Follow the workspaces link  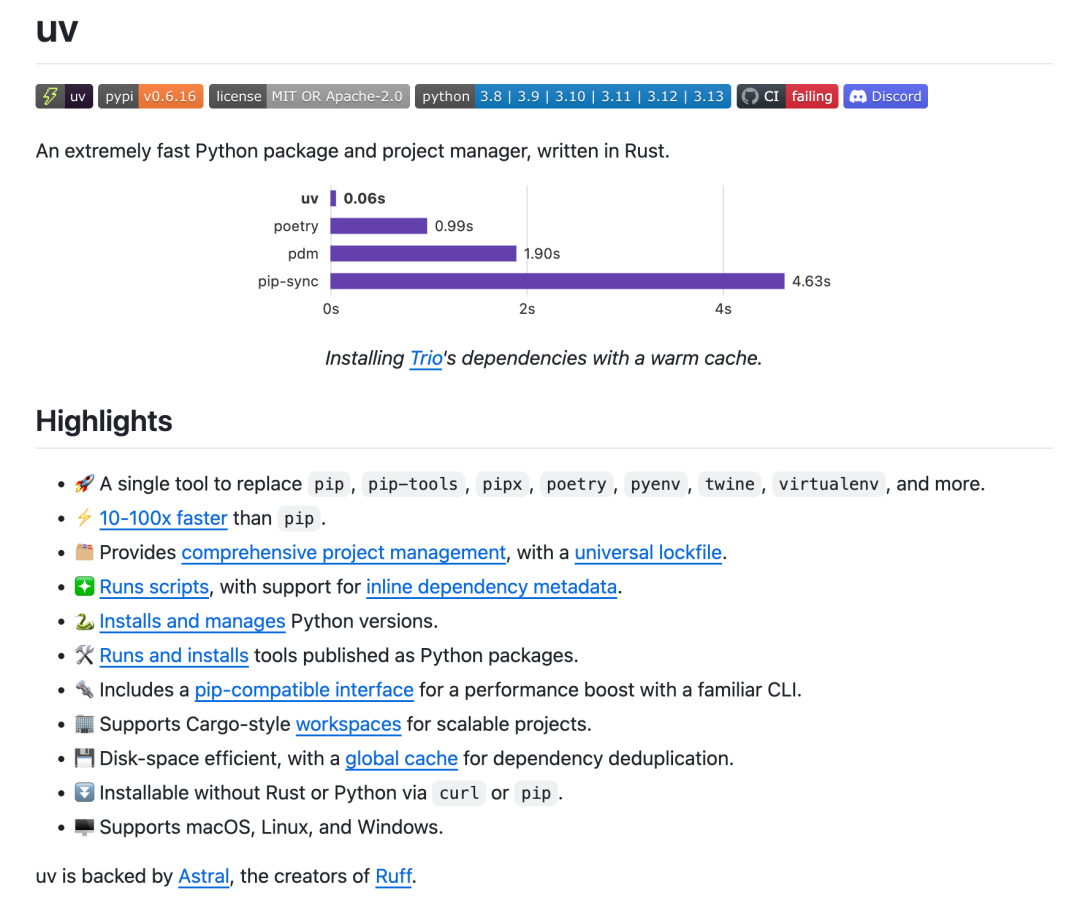click(348, 724)
